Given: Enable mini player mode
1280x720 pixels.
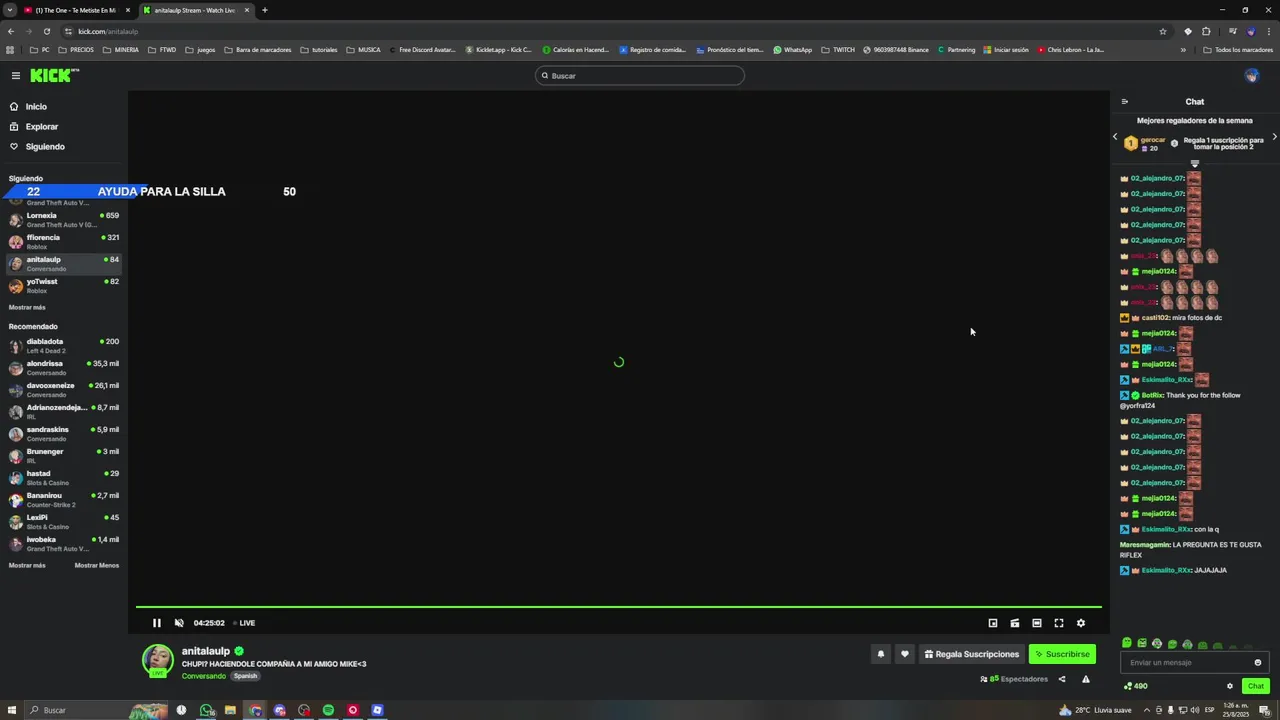Looking at the screenshot, I should coord(993,623).
